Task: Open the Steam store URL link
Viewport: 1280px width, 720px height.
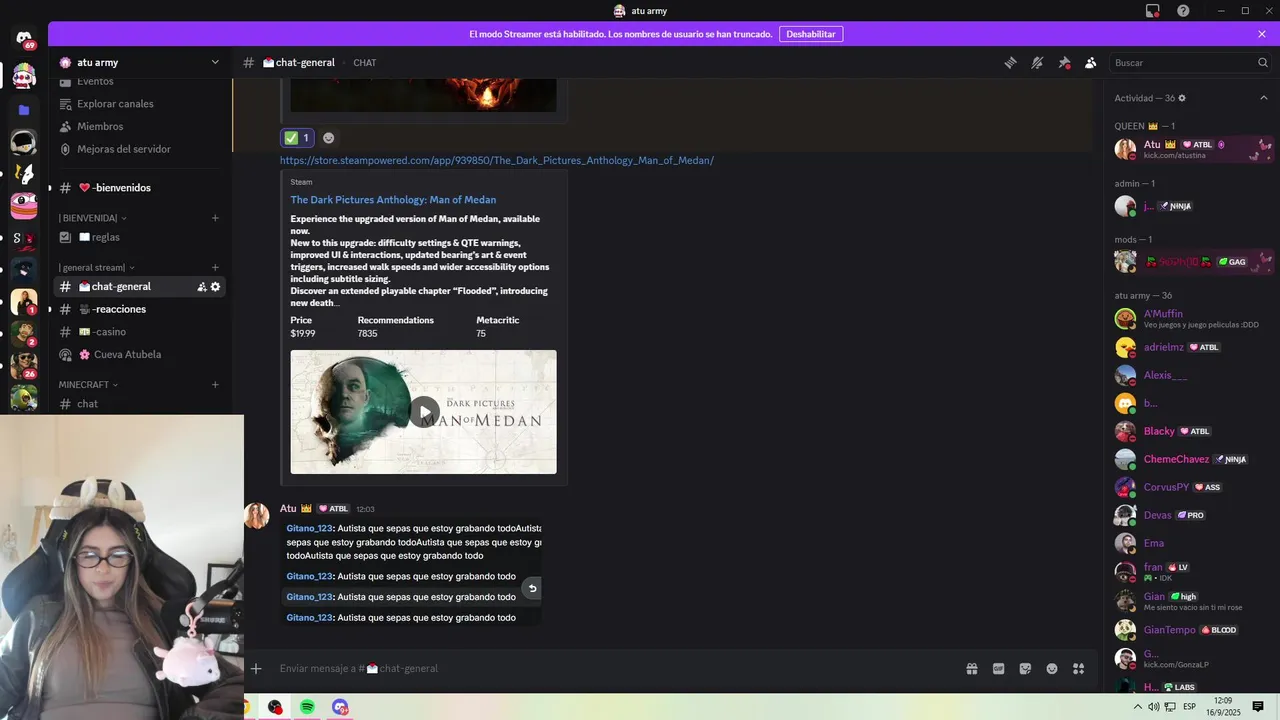Action: pyautogui.click(x=497, y=160)
